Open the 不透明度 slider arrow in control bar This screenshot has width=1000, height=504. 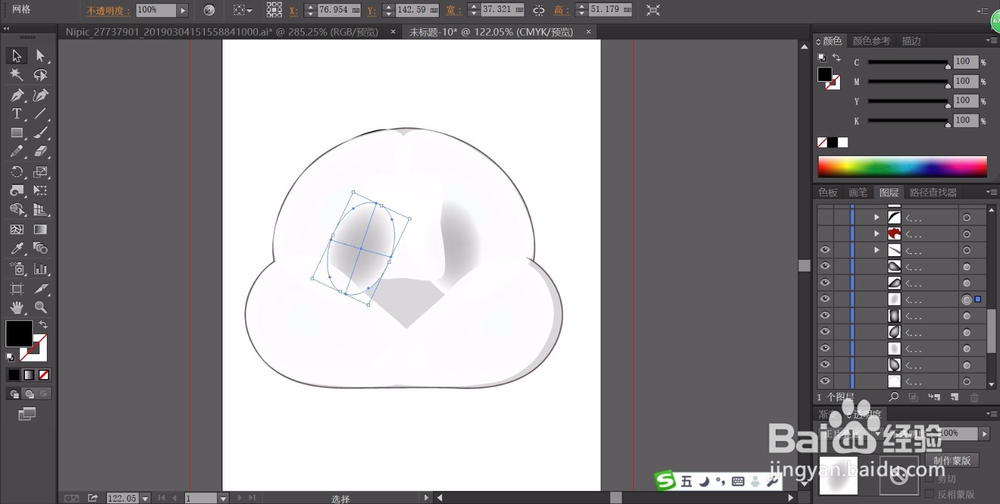[183, 10]
